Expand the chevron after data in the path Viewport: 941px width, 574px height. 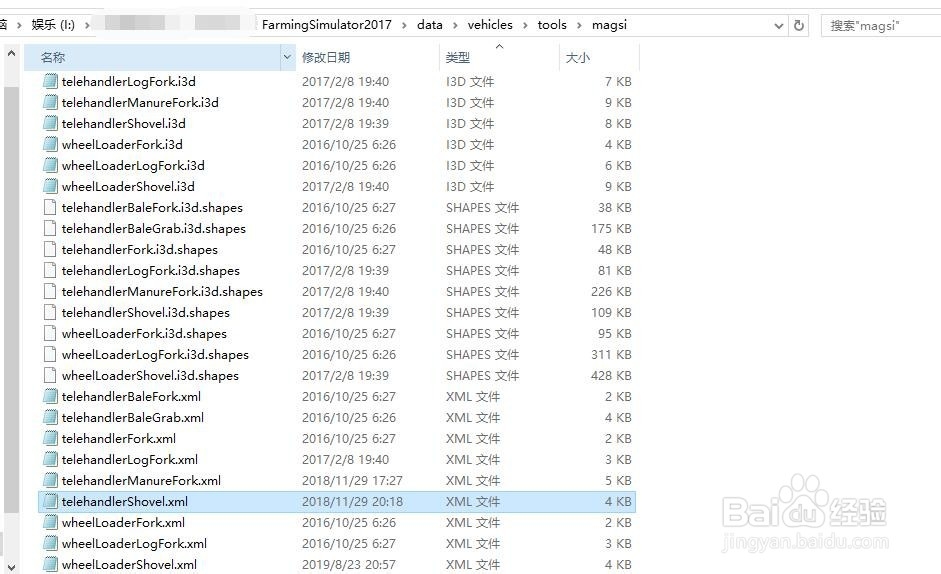click(x=455, y=25)
